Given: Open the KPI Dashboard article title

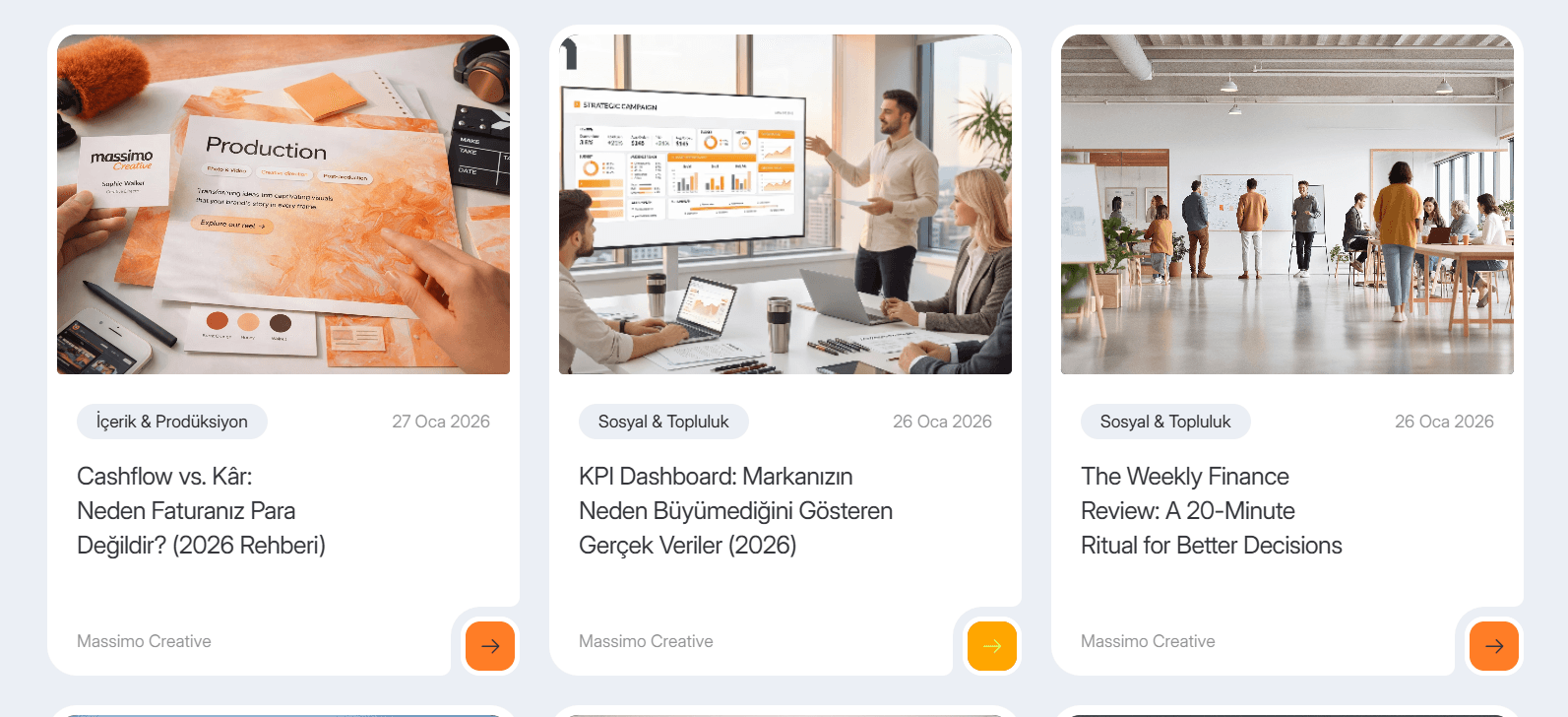Looking at the screenshot, I should pyautogui.click(x=736, y=511).
